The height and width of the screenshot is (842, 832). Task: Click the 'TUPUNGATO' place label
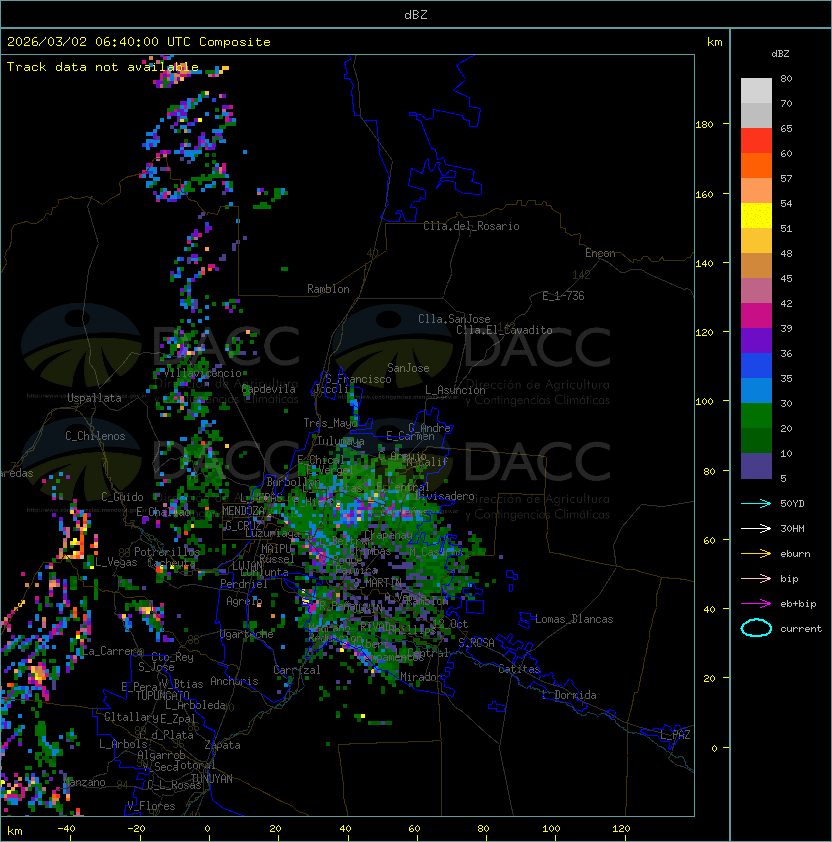click(x=163, y=695)
